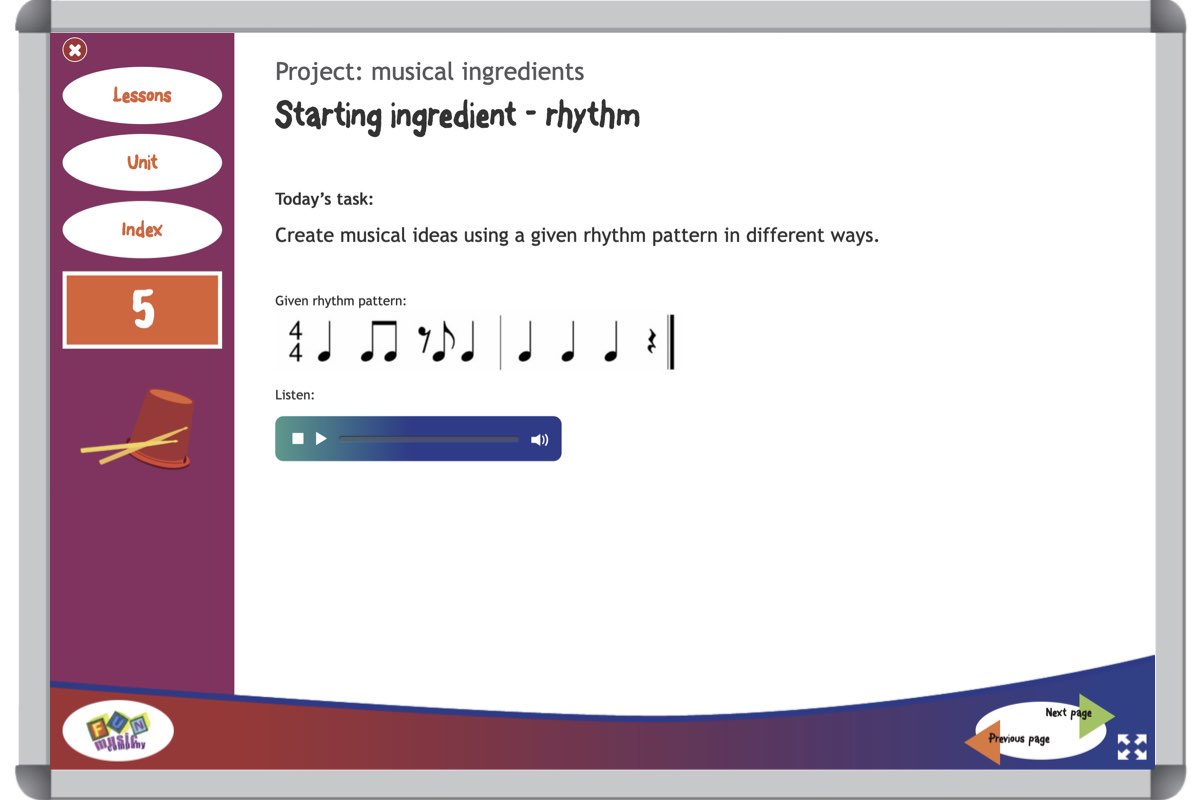Open the Lessons menu
This screenshot has height=800, width=1200.
coord(142,96)
